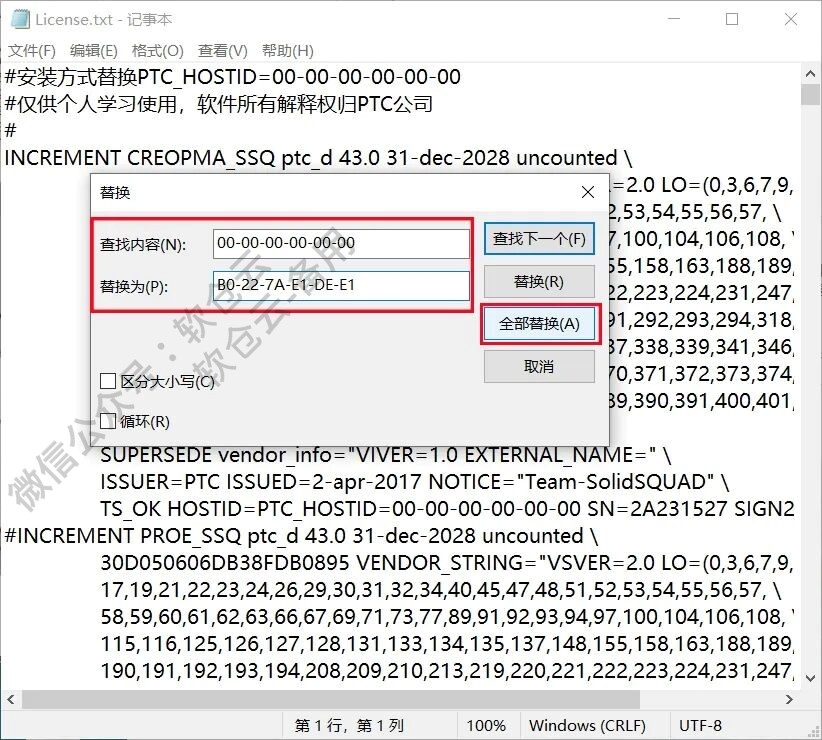Open the 帮助(H) menu
Screen dimensions: 822x740
(283, 49)
